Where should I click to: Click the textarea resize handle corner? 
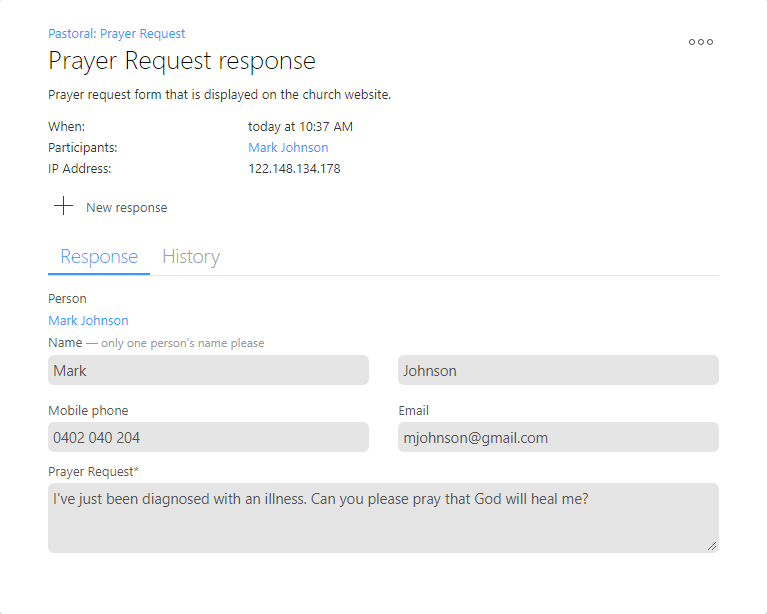[712, 546]
